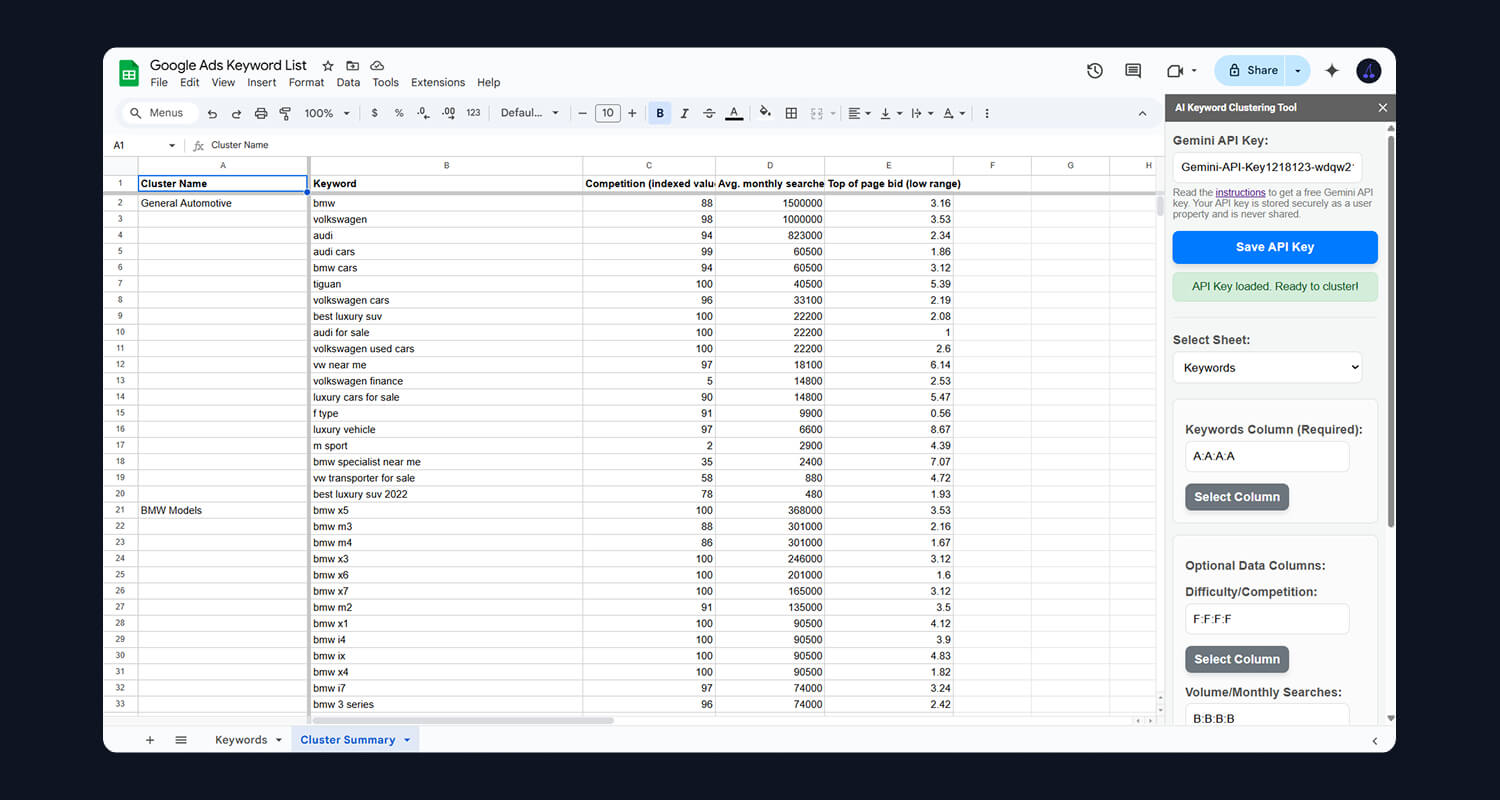Toggle Bold formatting

pyautogui.click(x=660, y=113)
